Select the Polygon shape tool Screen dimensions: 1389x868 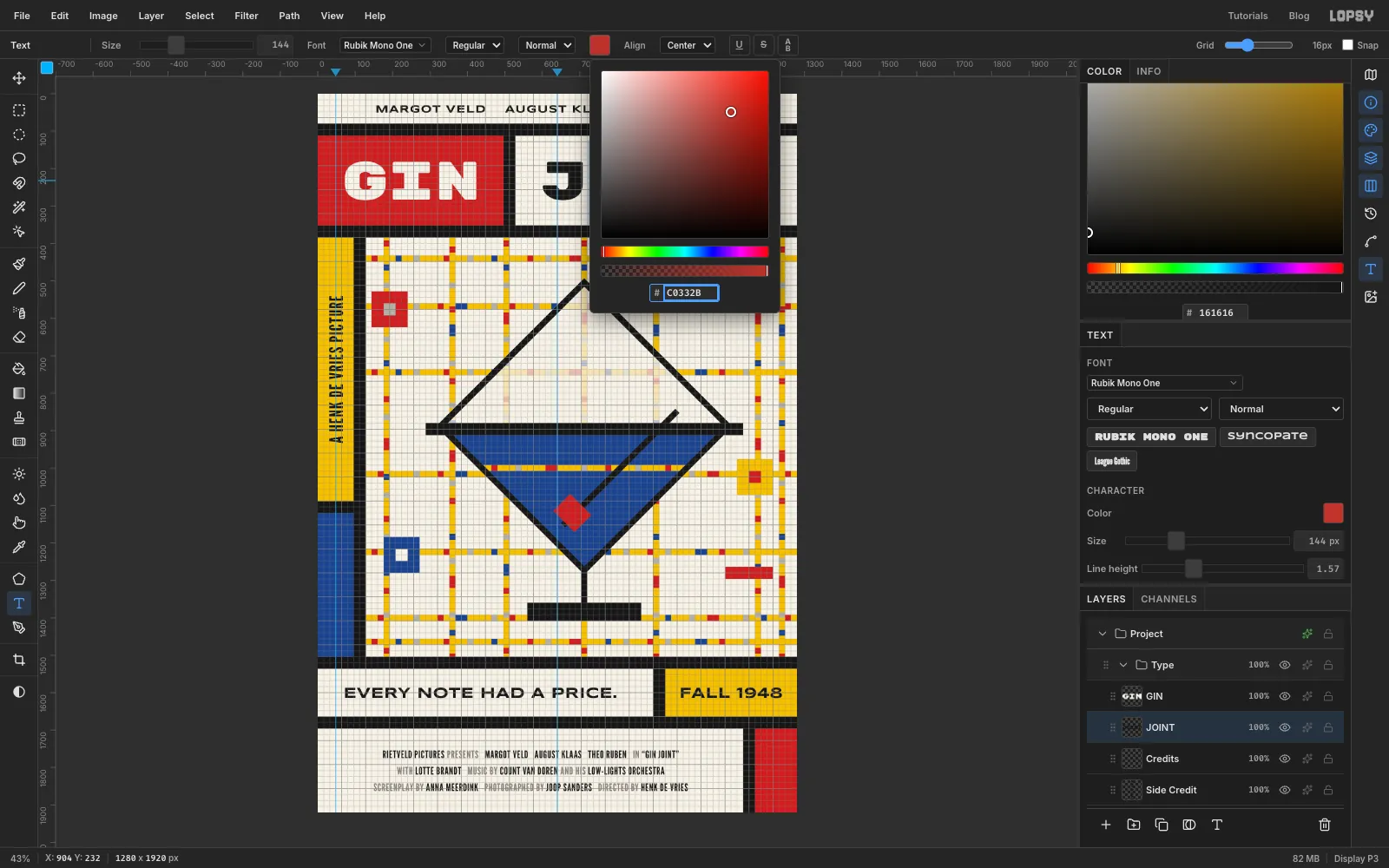19,579
